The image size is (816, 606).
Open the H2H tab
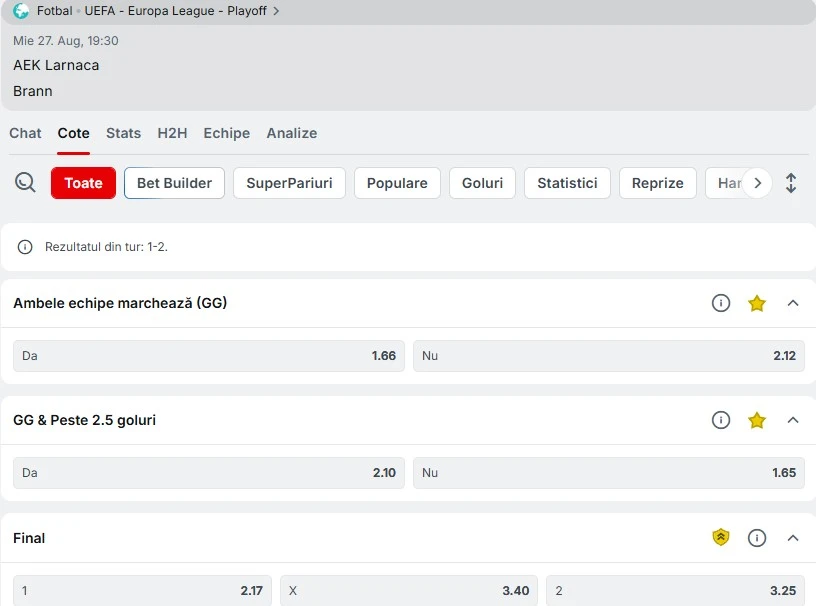point(172,133)
